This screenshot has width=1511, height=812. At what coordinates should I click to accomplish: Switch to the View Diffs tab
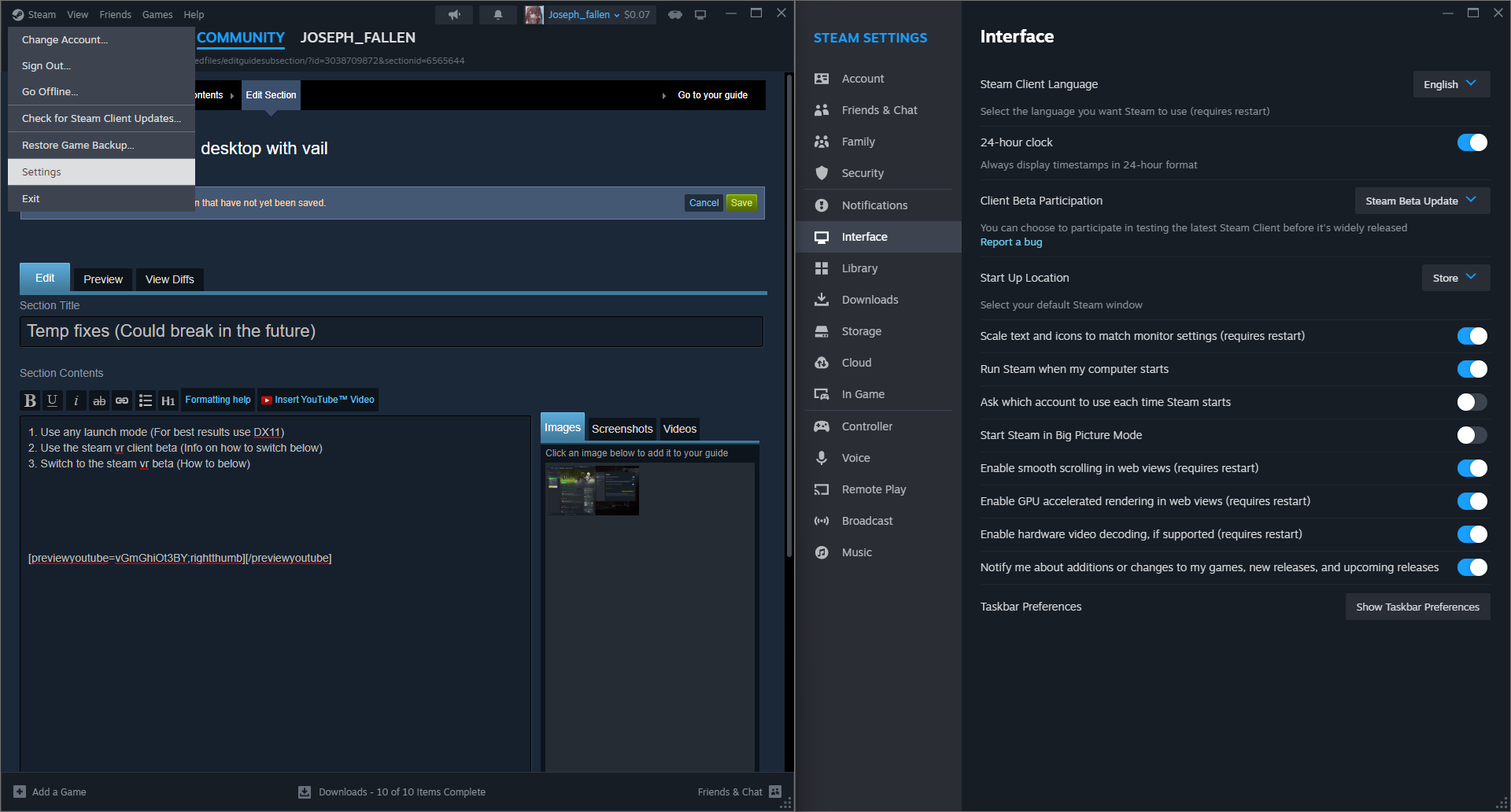click(x=170, y=279)
